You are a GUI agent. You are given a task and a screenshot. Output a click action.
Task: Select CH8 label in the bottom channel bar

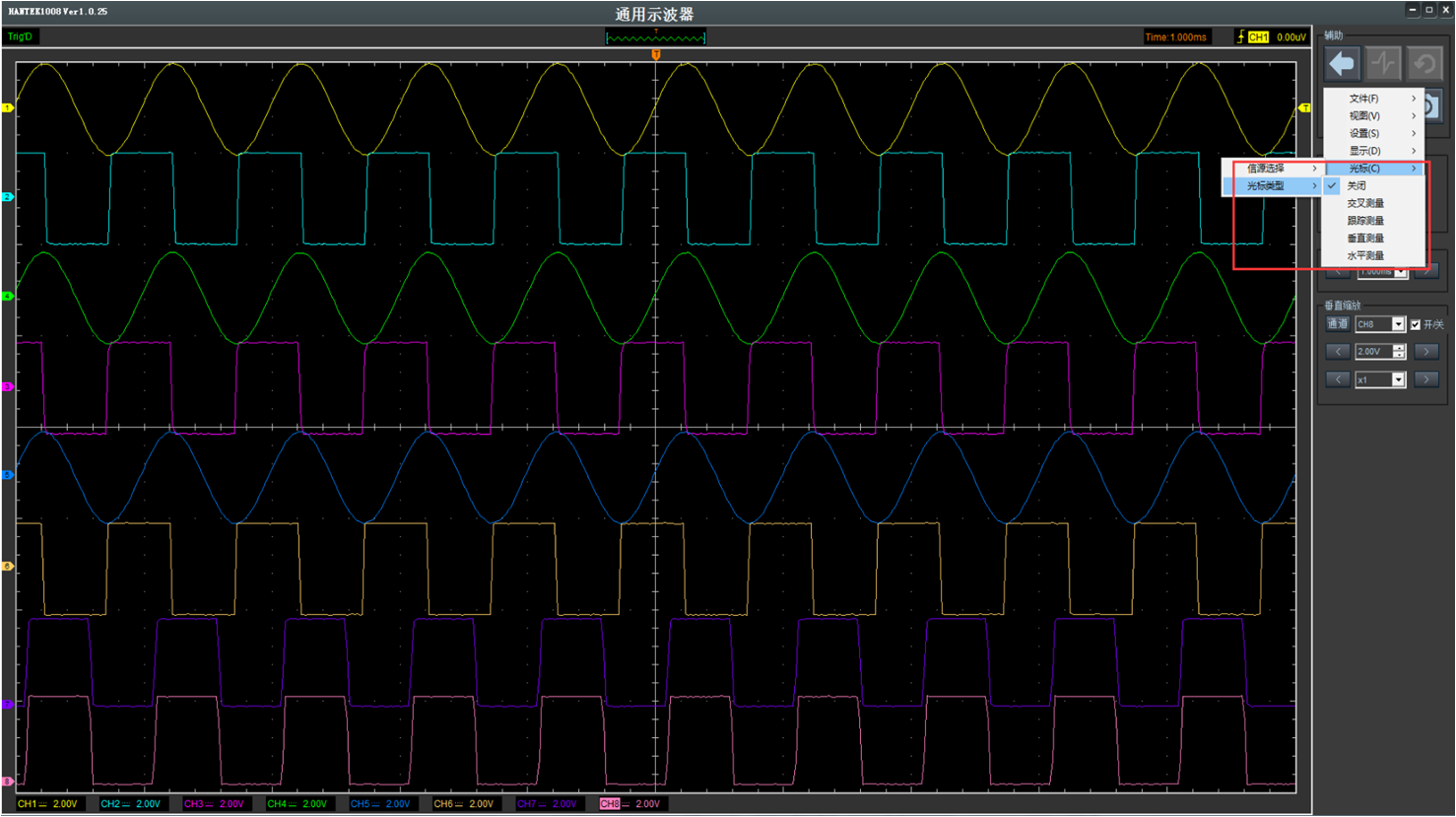pos(610,804)
